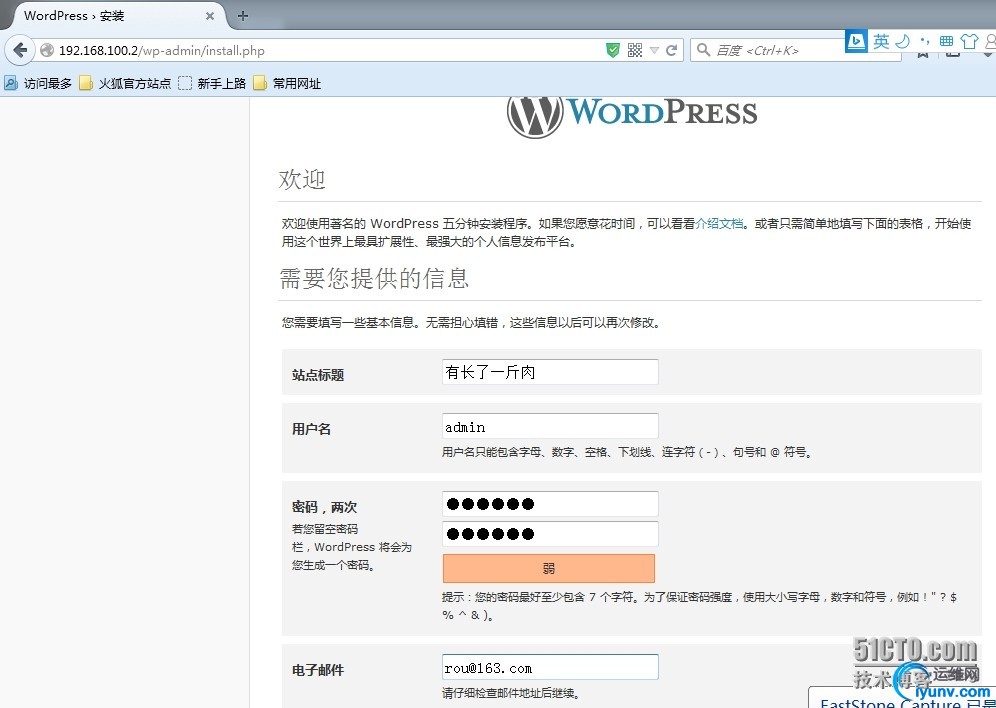
Task: Click the address bar URL field
Action: click(x=318, y=50)
